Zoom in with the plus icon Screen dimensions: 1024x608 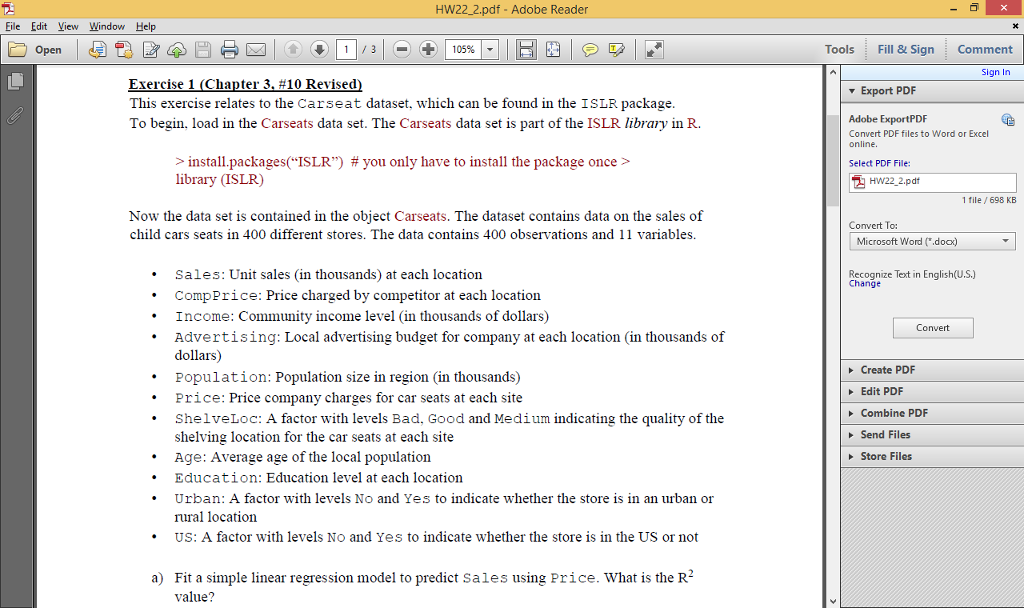click(x=427, y=49)
